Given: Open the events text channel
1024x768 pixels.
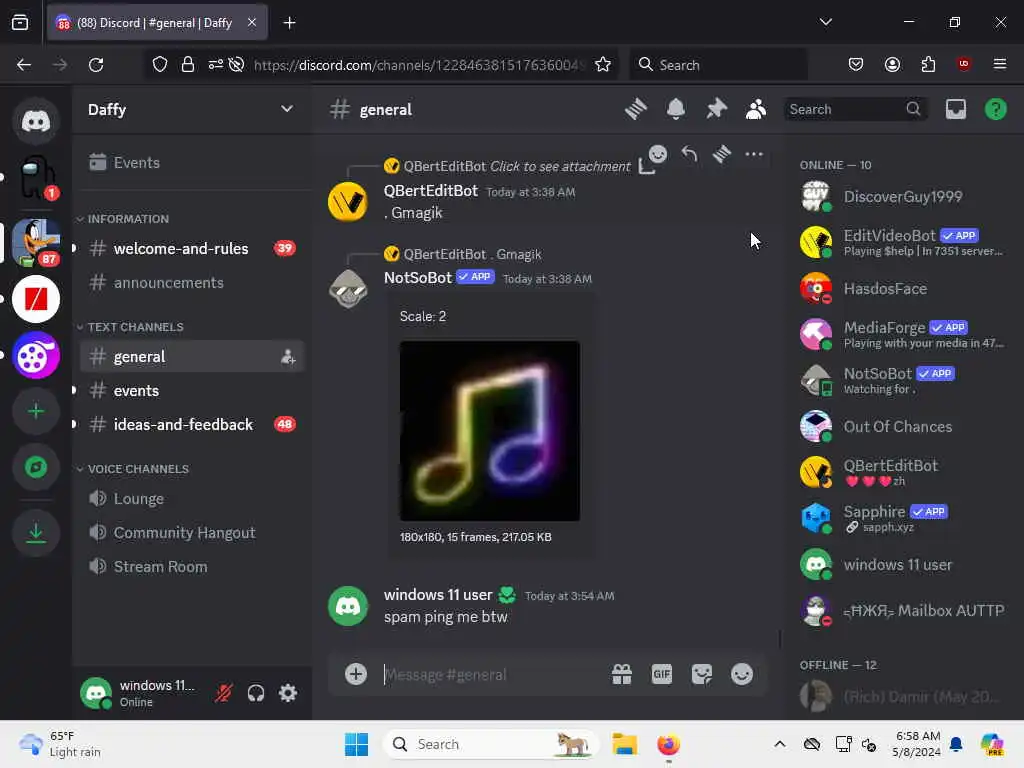Looking at the screenshot, I should coord(191,391).
